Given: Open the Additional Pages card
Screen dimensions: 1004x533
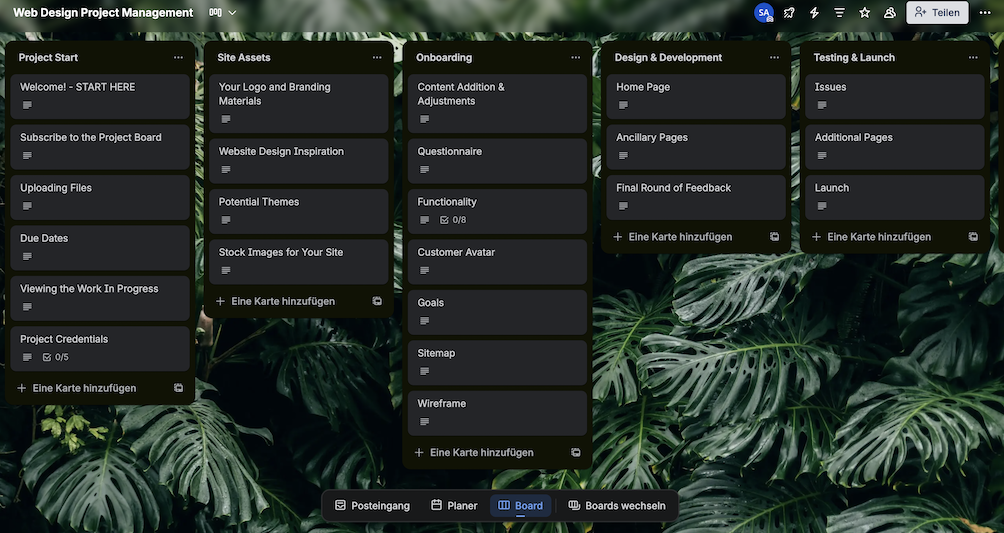Looking at the screenshot, I should 895,147.
